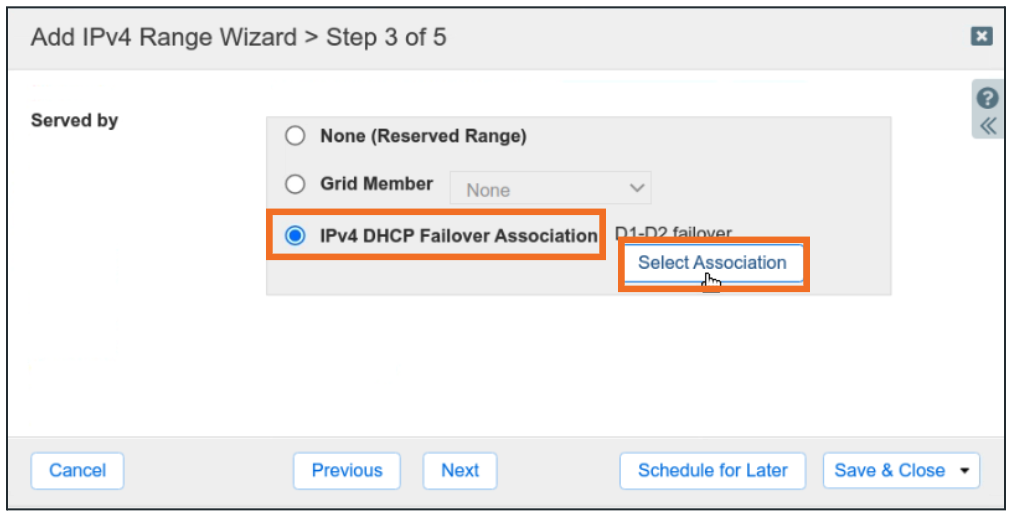Advance using the Next button
Viewport: 1012px width, 516px height.
pyautogui.click(x=460, y=471)
